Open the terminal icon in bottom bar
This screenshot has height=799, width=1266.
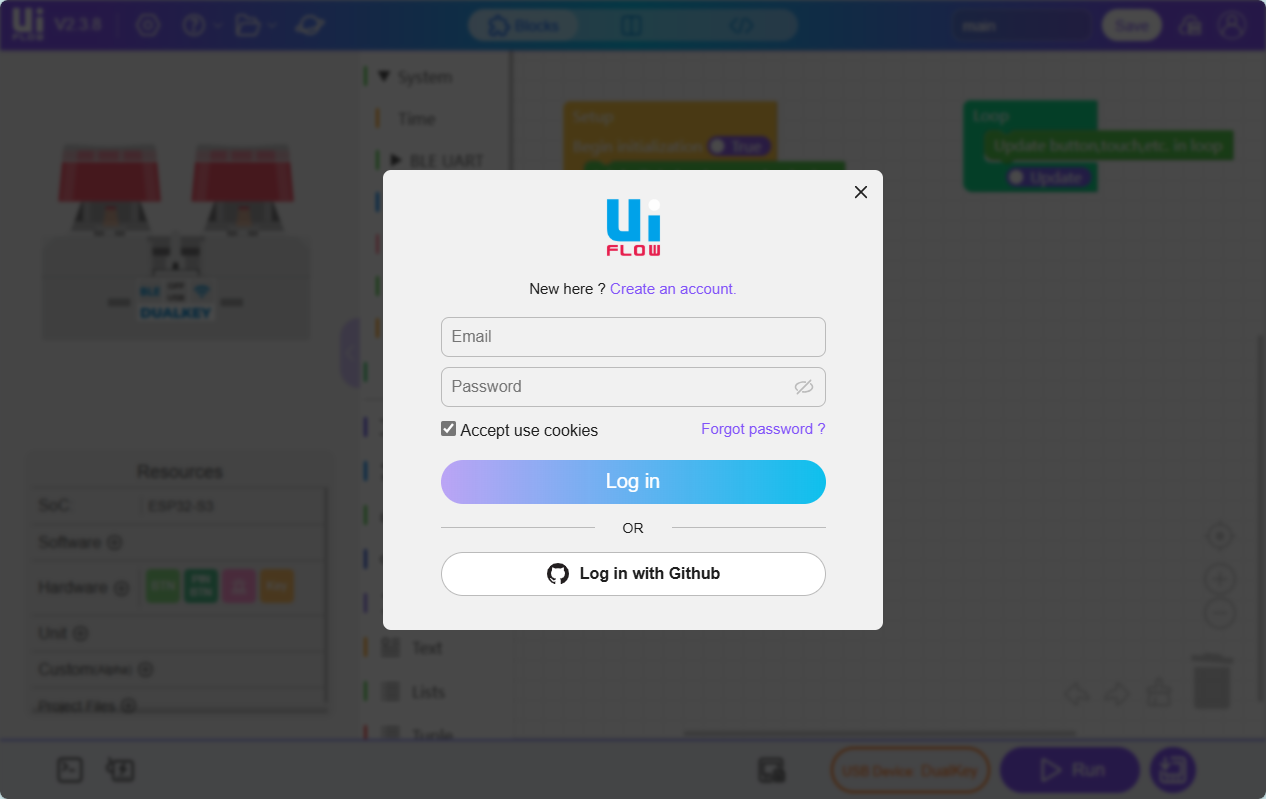(69, 769)
